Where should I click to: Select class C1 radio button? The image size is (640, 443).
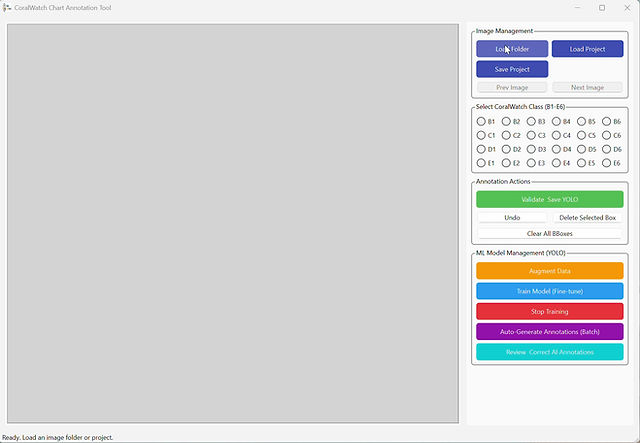tap(481, 135)
